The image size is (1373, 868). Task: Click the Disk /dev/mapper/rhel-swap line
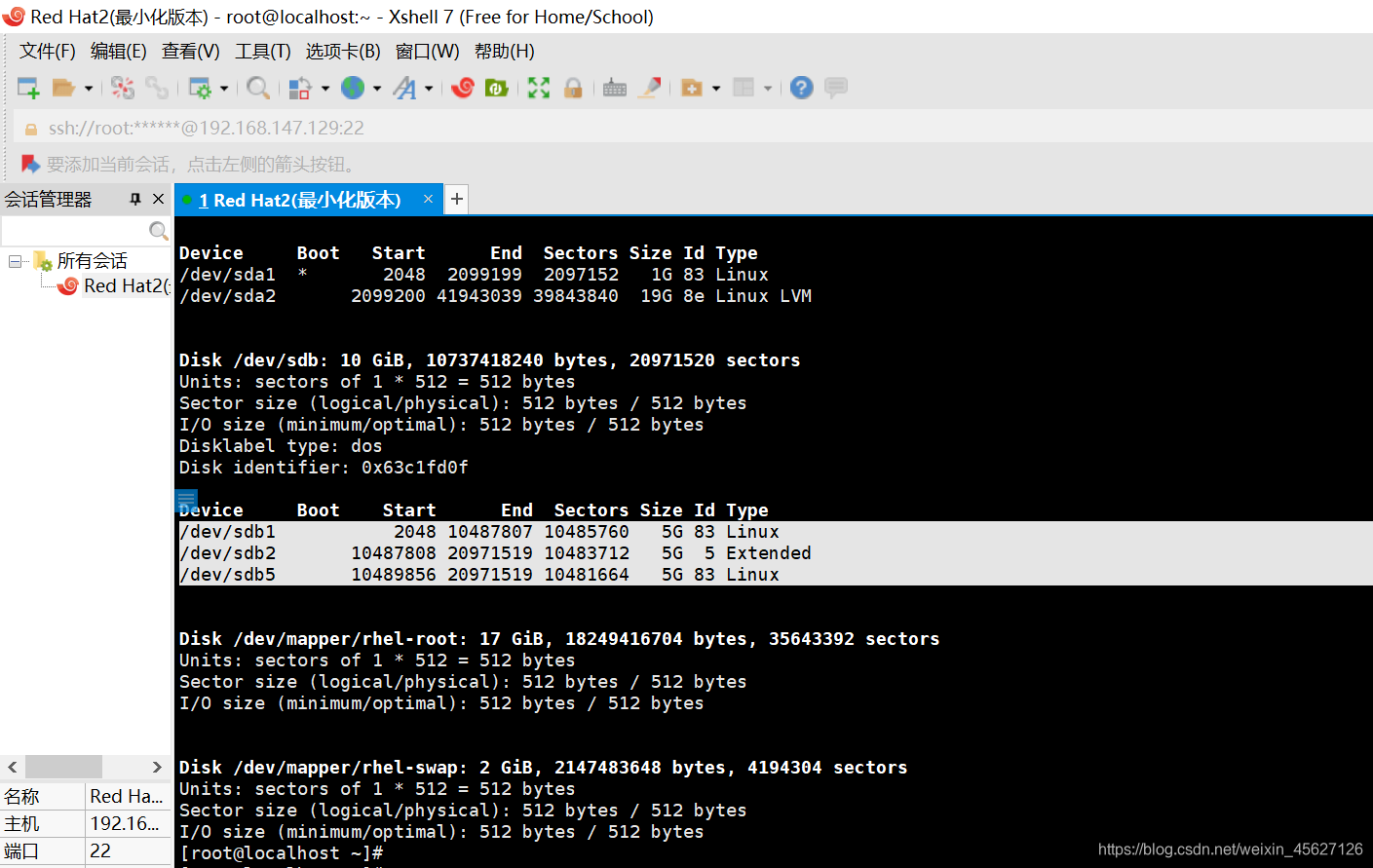pyautogui.click(x=543, y=768)
